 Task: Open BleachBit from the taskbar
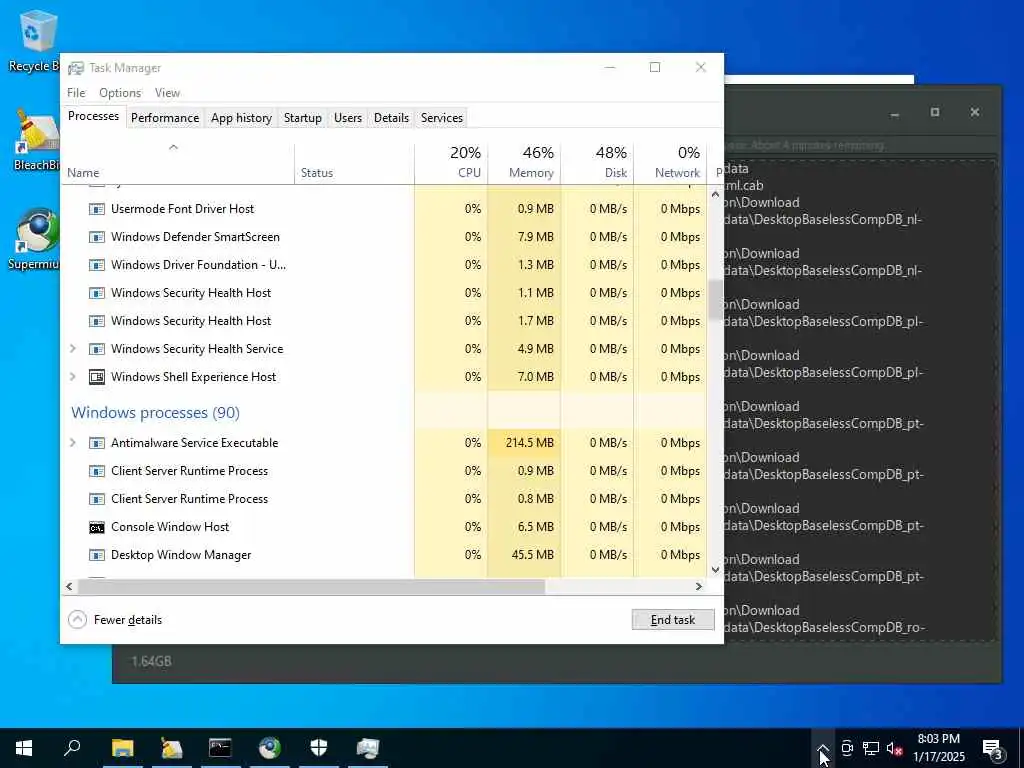[171, 748]
